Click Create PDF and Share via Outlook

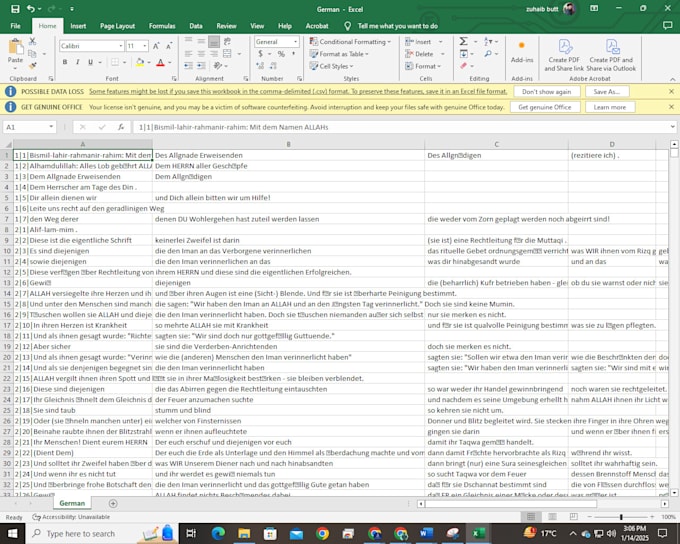[611, 55]
